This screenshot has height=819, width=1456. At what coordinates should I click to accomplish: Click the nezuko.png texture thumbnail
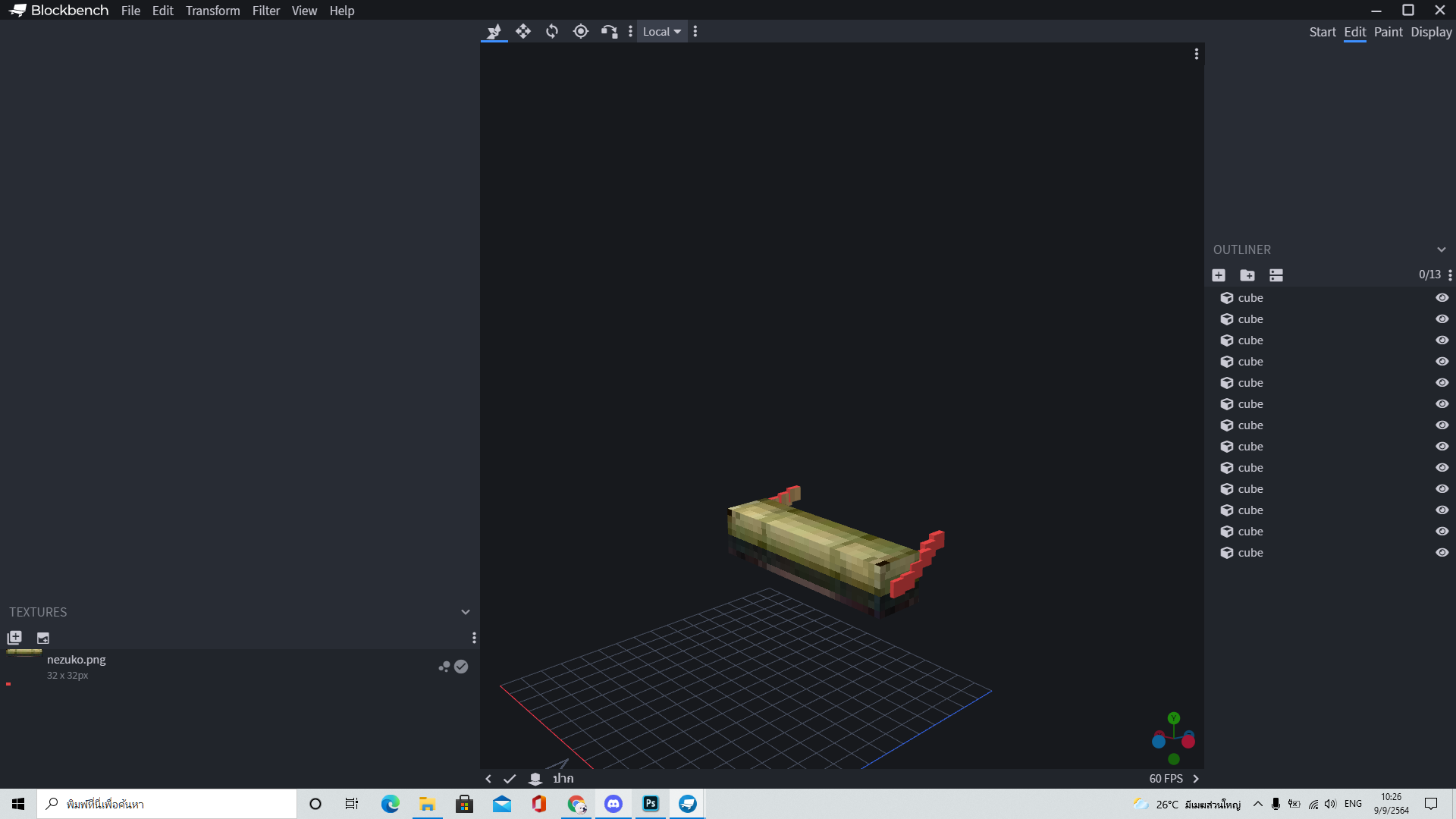24,667
